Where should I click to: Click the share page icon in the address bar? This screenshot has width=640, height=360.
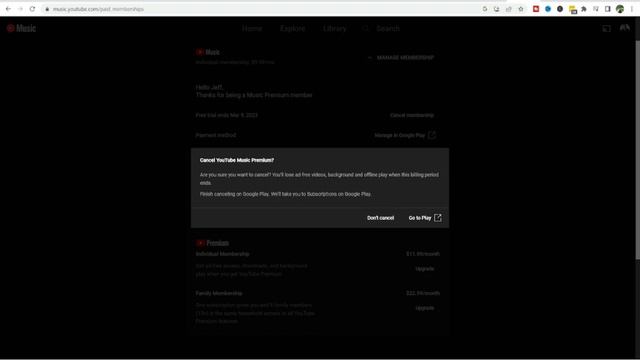click(509, 9)
